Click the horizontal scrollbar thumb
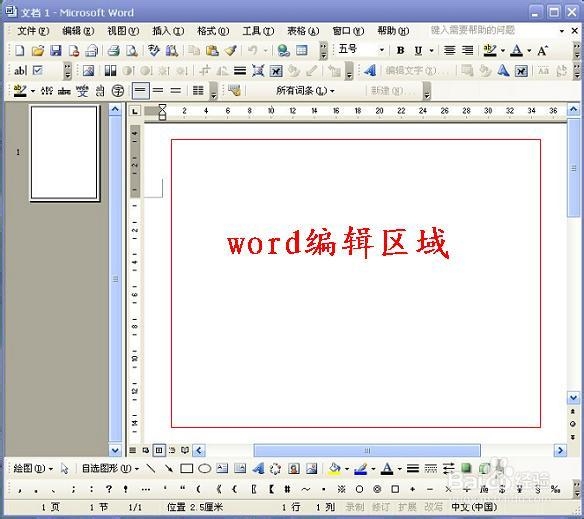Screen dimensions: 584x519 367,450
